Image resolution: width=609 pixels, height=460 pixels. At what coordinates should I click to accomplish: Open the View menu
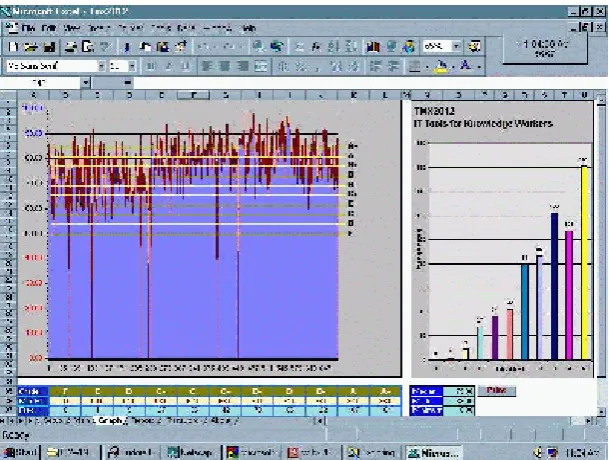[x=71, y=28]
